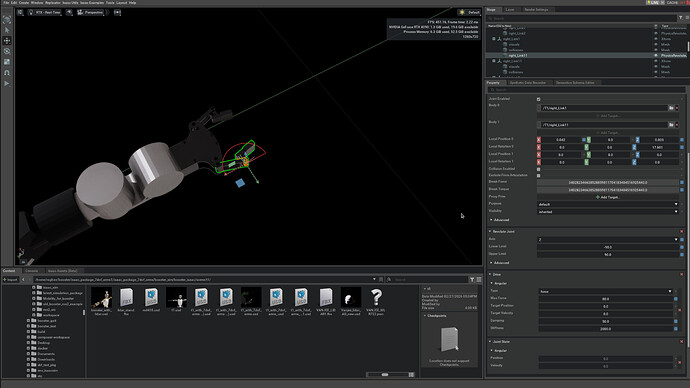Toggle Exclude From Articulation checkbox

coord(539,176)
